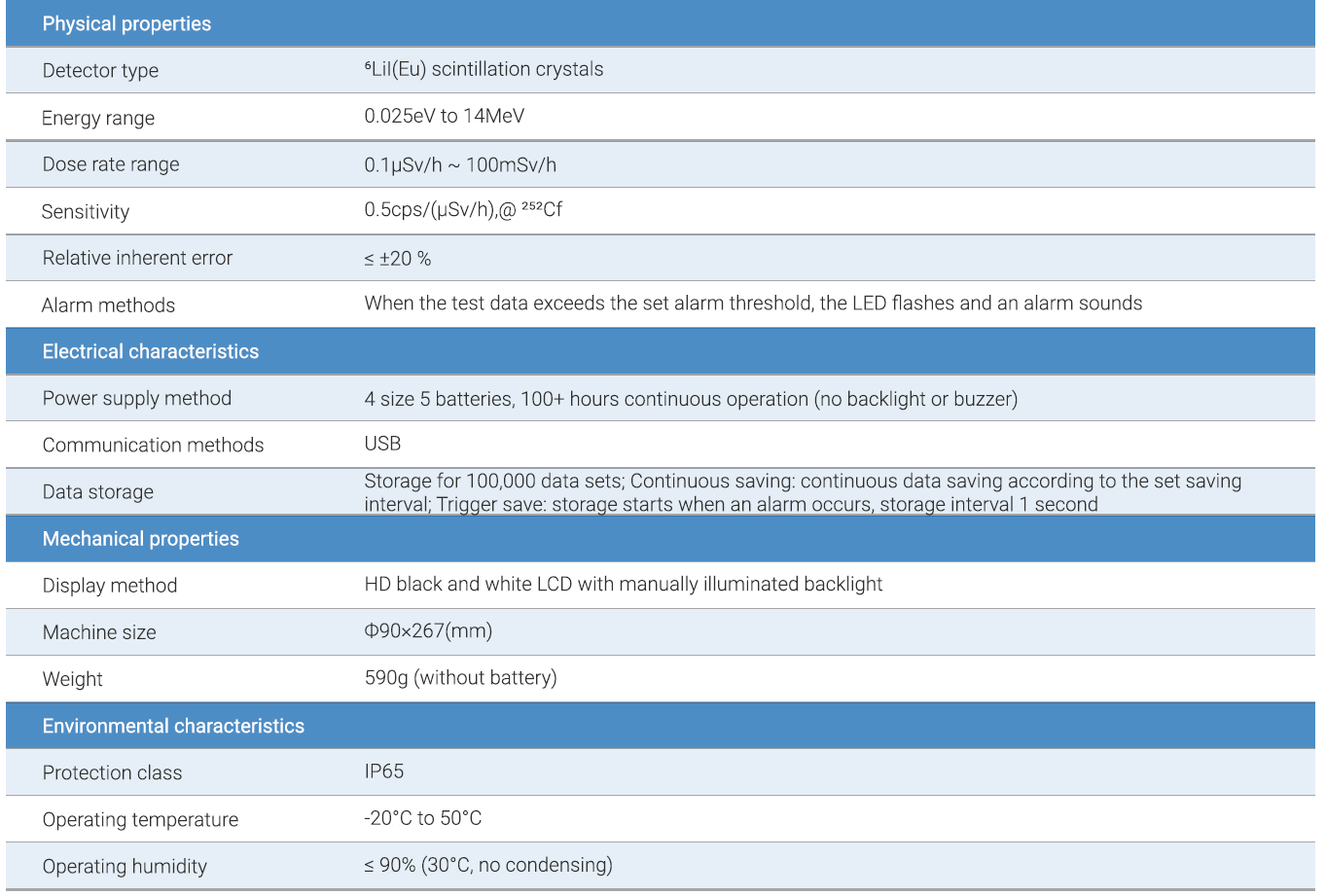1326x896 pixels.
Task: Click the Data storage row label
Action: click(x=98, y=492)
